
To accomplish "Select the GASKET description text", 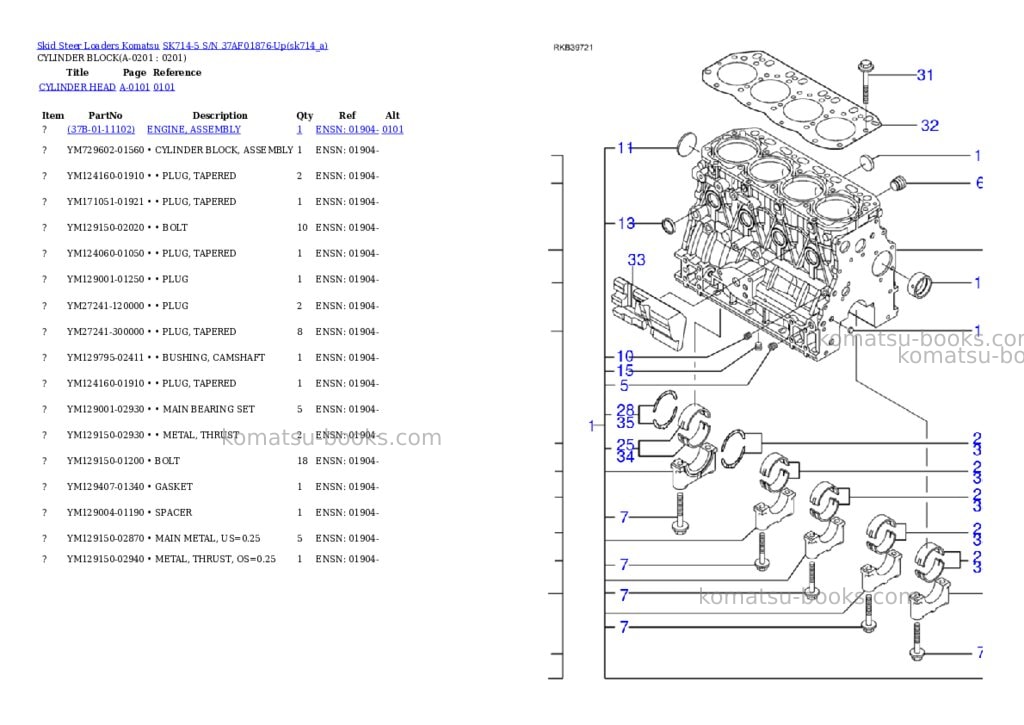I will (174, 487).
